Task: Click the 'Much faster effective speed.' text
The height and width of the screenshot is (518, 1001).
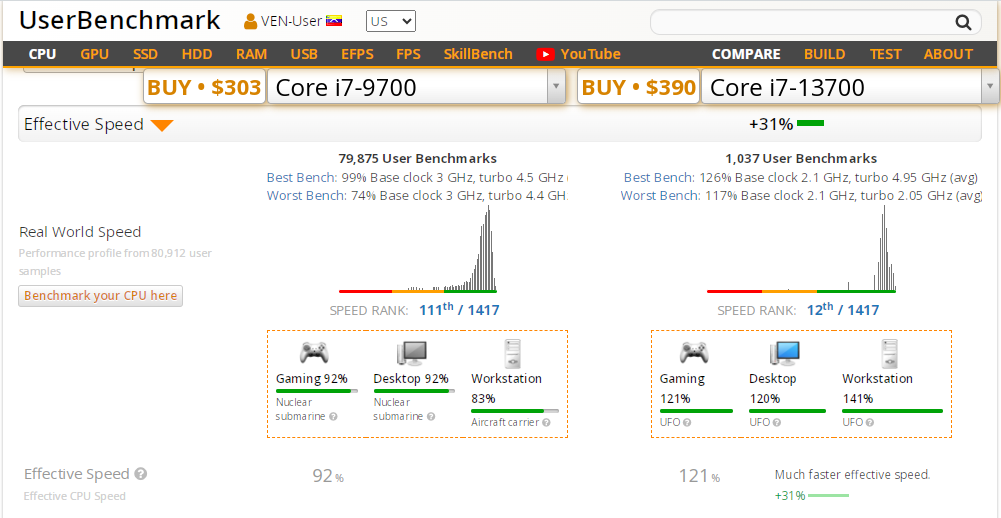Action: tap(852, 475)
